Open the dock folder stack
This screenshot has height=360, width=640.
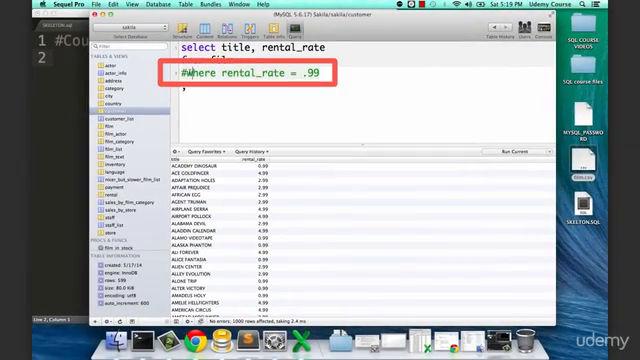[x=340, y=341]
